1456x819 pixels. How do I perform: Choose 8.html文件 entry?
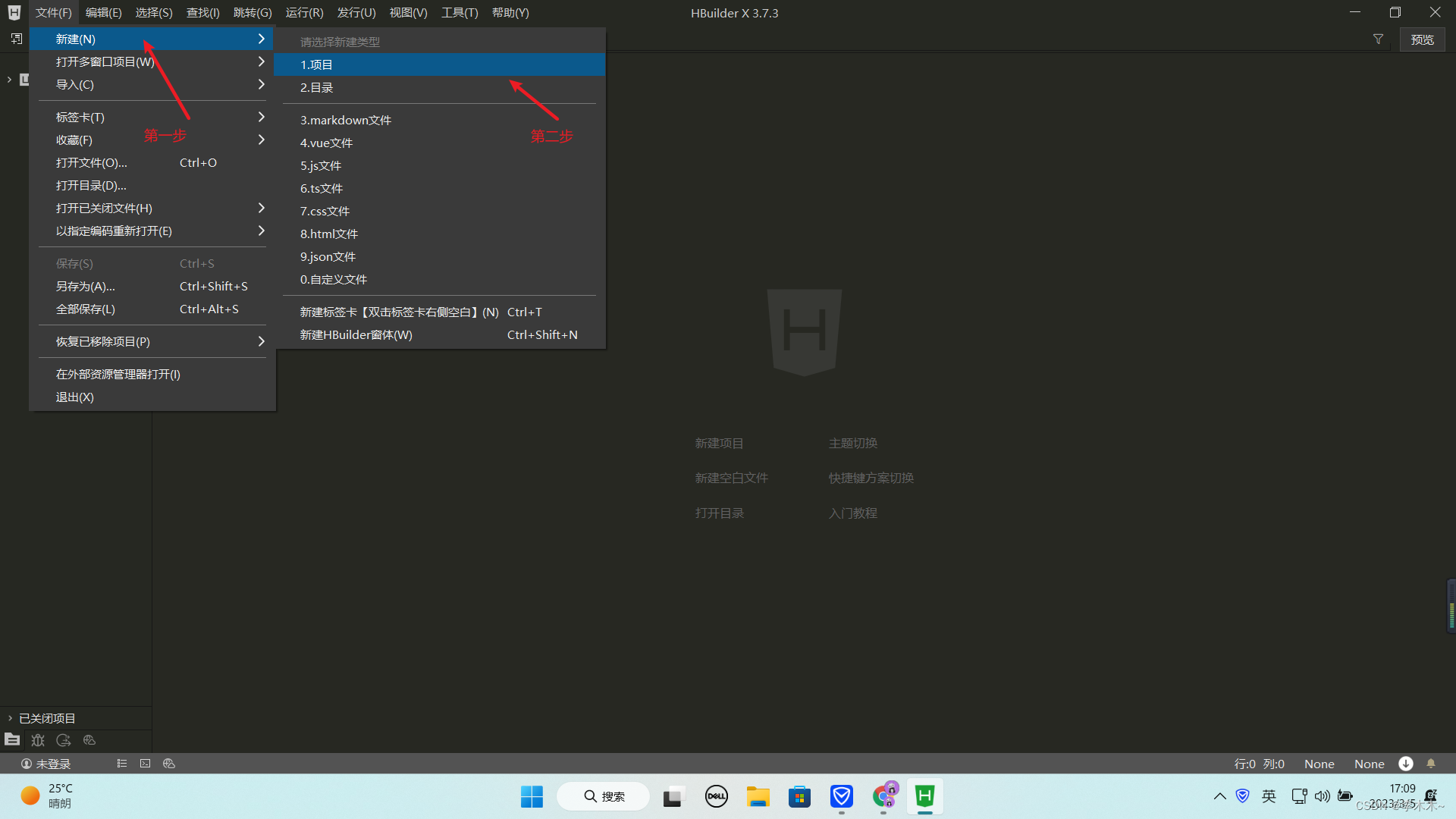439,234
